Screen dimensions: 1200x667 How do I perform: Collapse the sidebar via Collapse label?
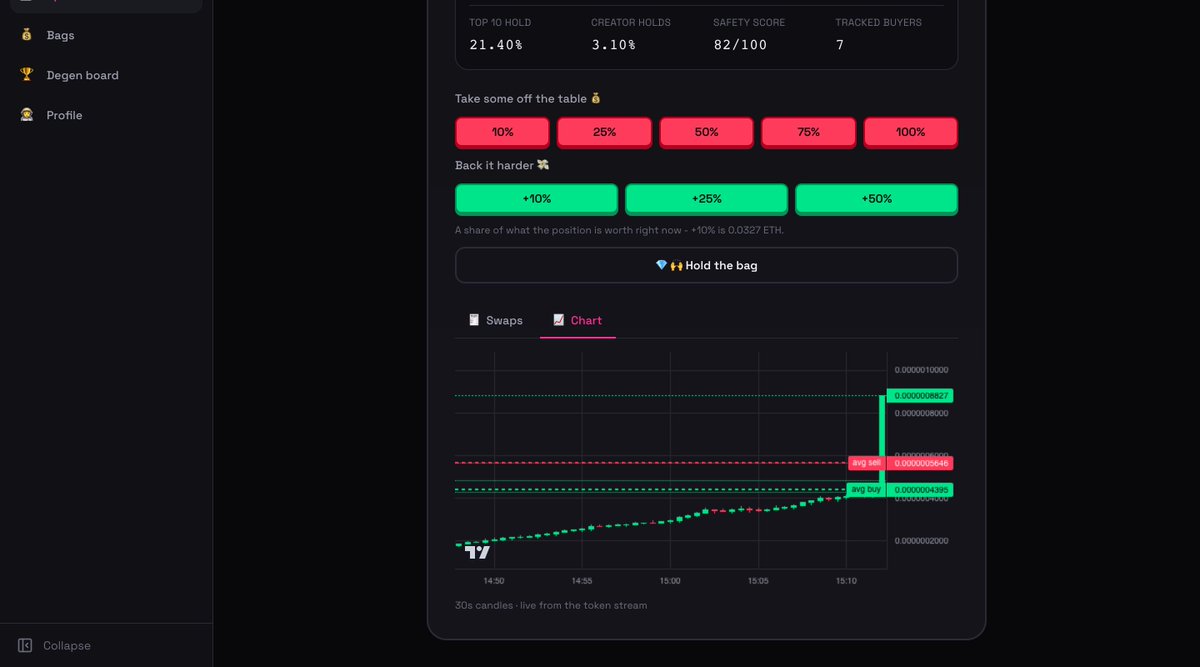(67, 646)
